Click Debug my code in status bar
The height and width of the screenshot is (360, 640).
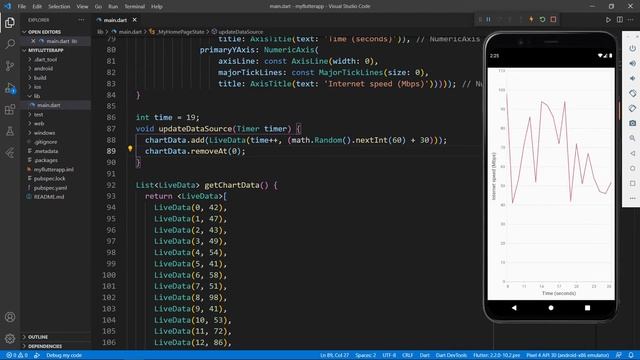pyautogui.click(x=64, y=355)
